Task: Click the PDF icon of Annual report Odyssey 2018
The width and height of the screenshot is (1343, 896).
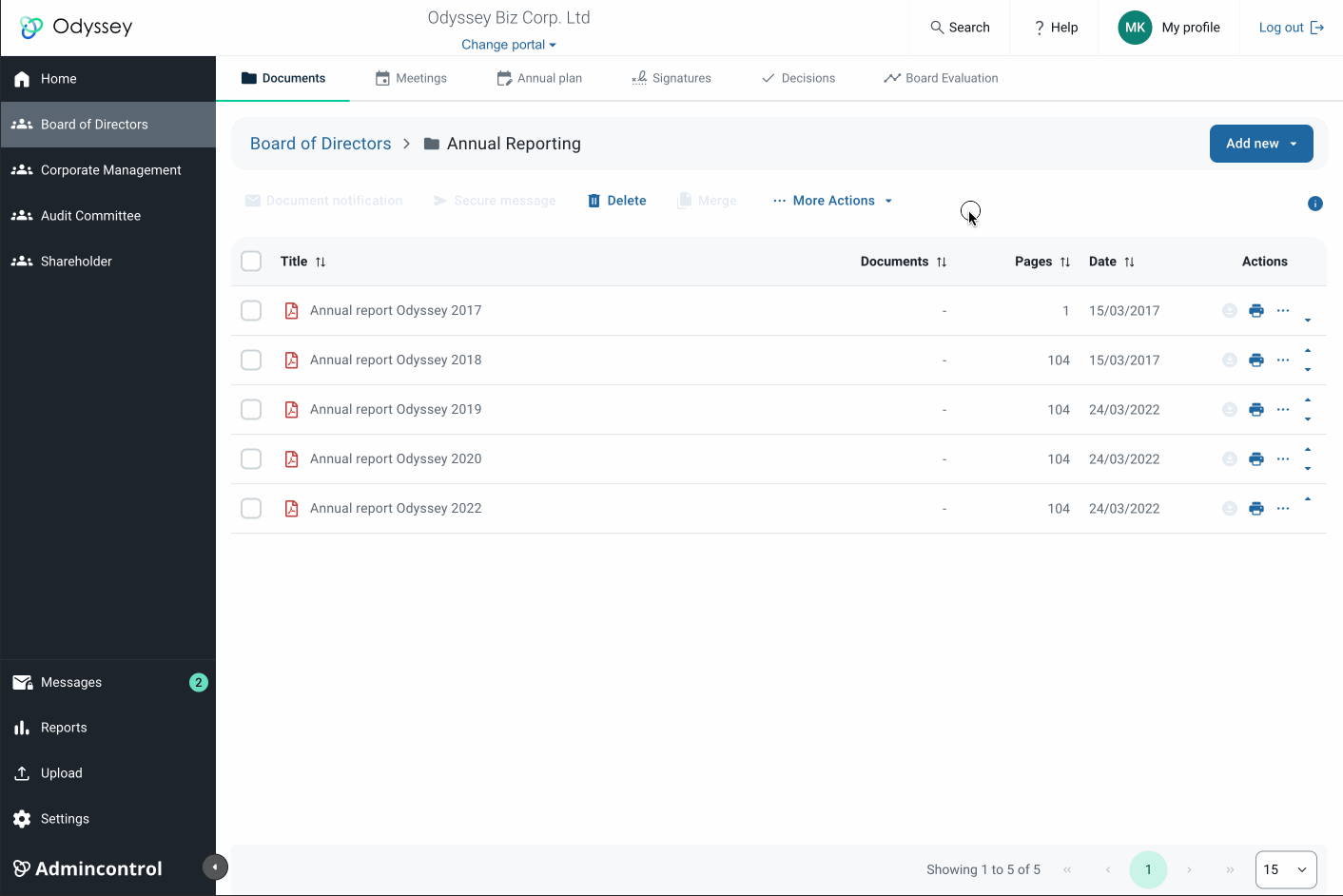Action: [x=292, y=360]
